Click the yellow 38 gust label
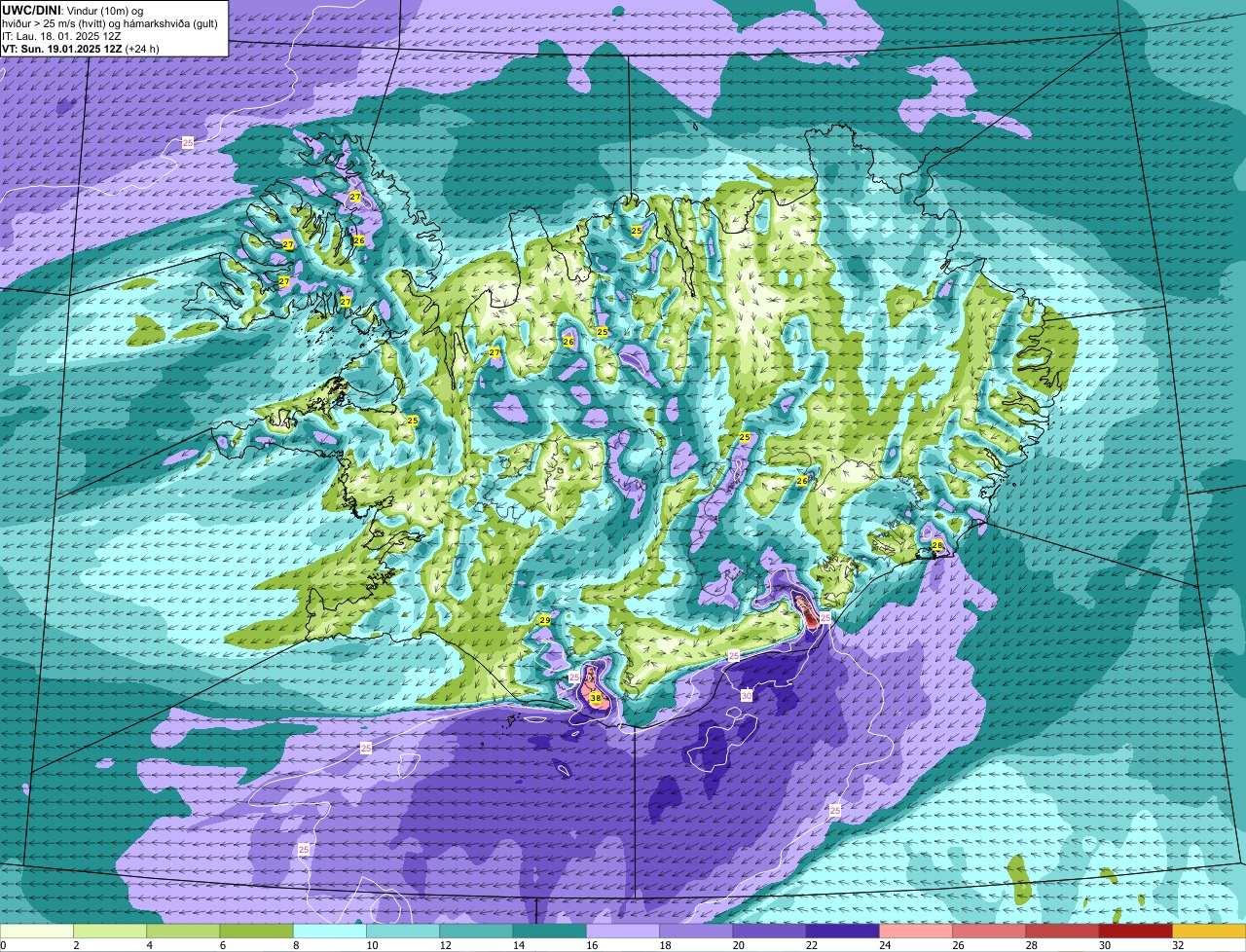The image size is (1246, 952). click(596, 698)
